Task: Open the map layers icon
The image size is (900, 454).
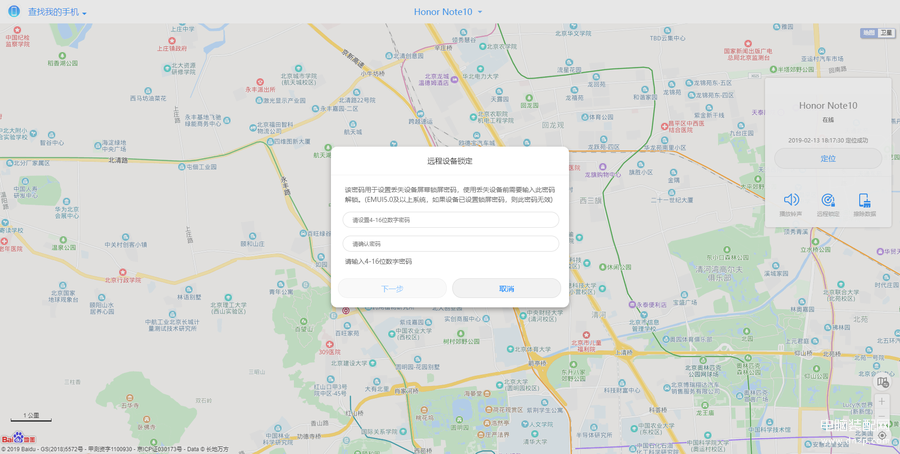Action: [x=882, y=382]
